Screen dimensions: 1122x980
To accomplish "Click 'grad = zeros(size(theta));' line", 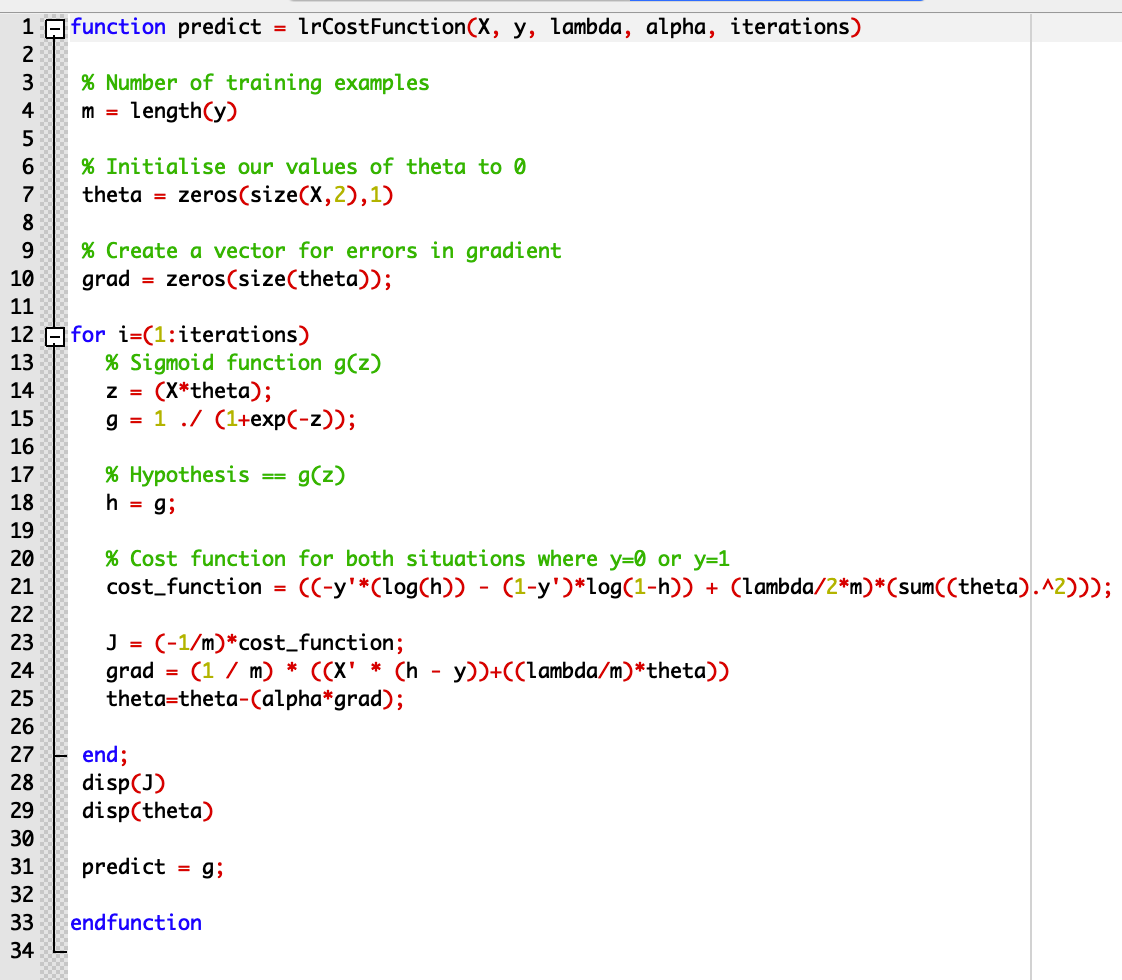I will pos(237,279).
